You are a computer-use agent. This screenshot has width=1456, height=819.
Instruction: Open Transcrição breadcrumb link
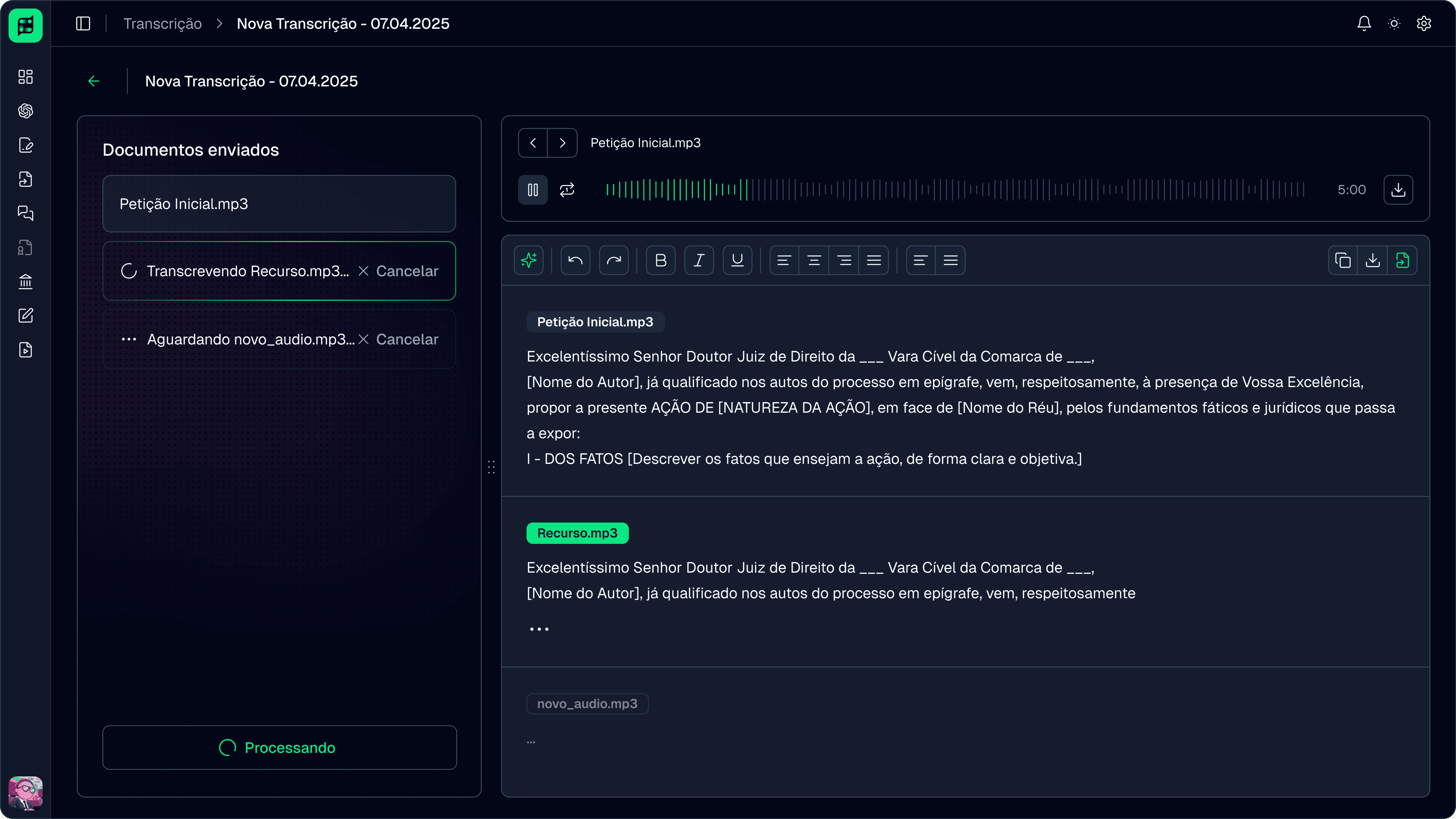[163, 23]
